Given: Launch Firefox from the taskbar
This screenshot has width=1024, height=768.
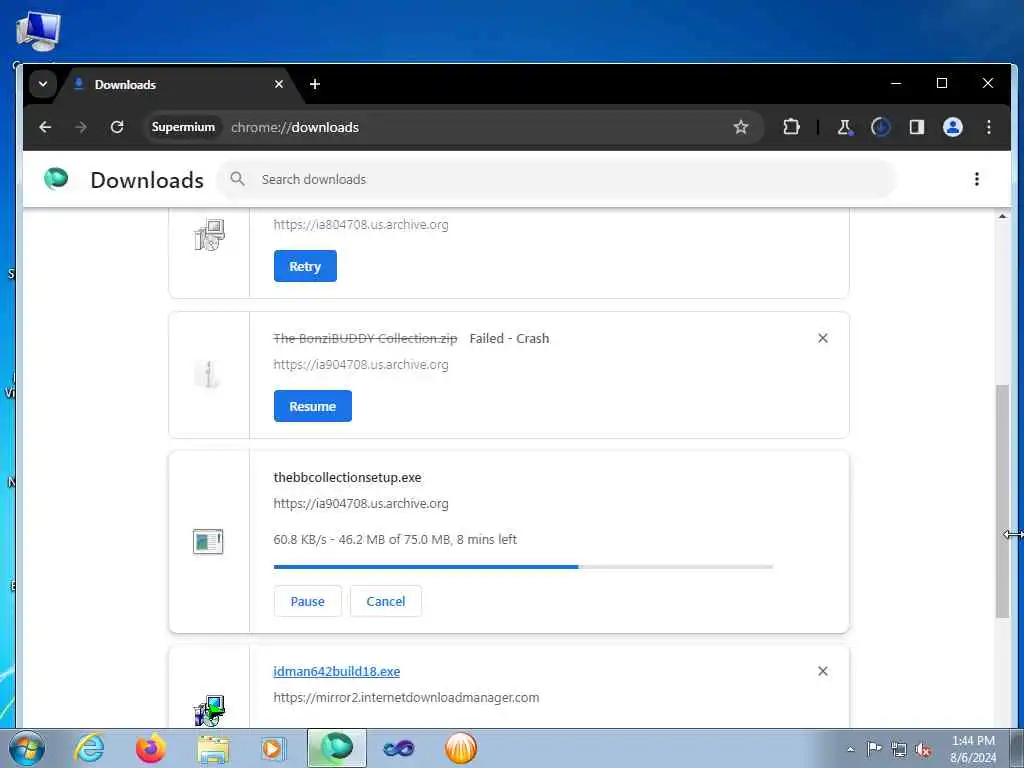Looking at the screenshot, I should coord(151,748).
